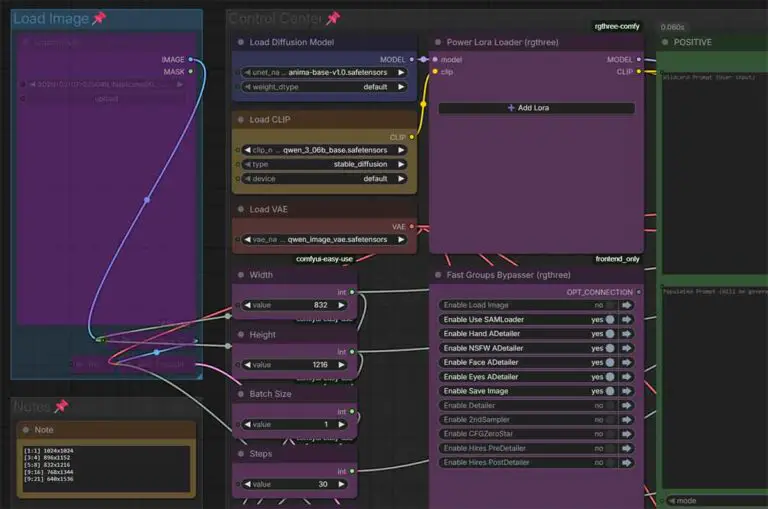Click the pin icon on Control Center group
This screenshot has width=768, height=509.
pos(333,19)
